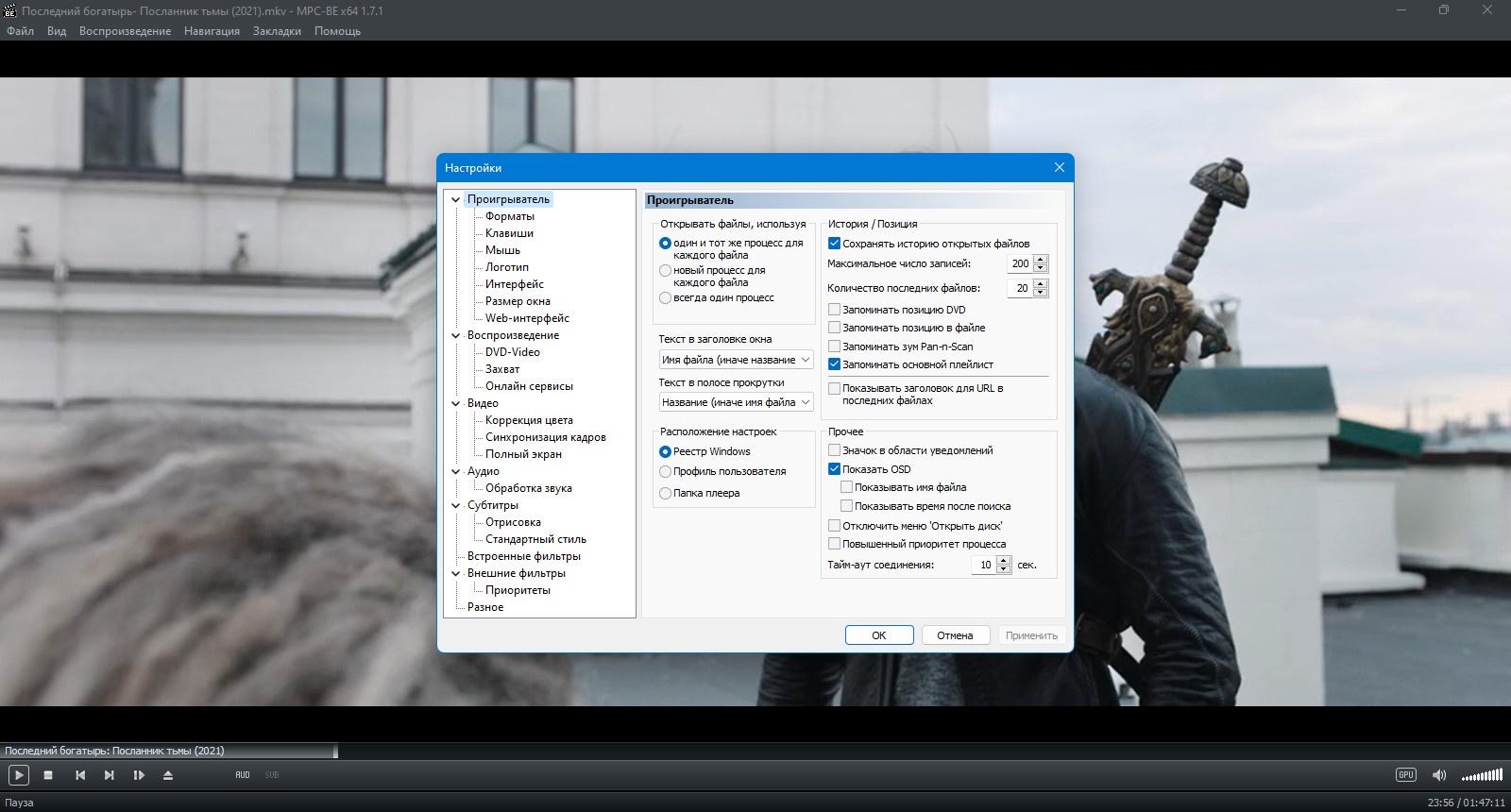Click the eject/open file icon
This screenshot has width=1511, height=812.
(x=168, y=775)
